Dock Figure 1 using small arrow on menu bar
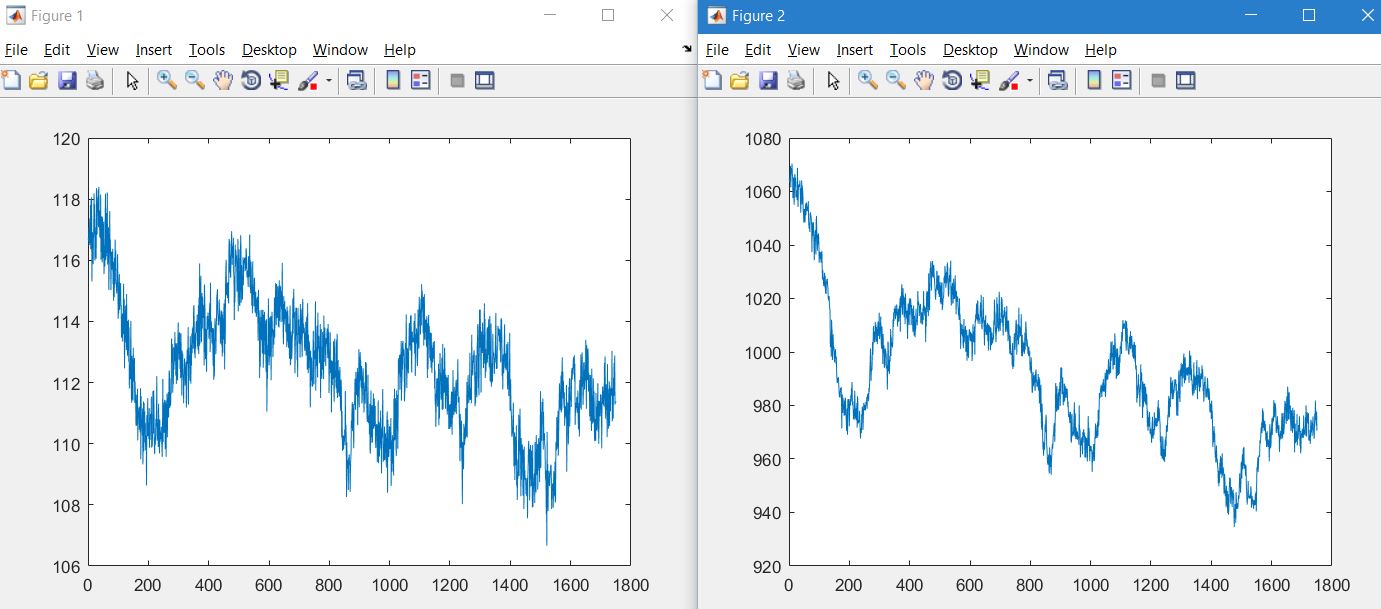This screenshot has width=1381, height=609. coord(687,49)
